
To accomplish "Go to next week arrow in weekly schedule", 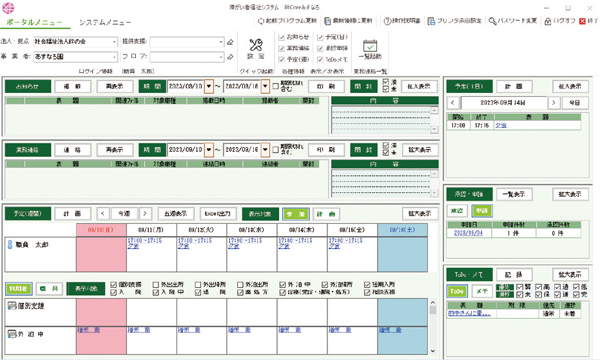I will 145,213.
